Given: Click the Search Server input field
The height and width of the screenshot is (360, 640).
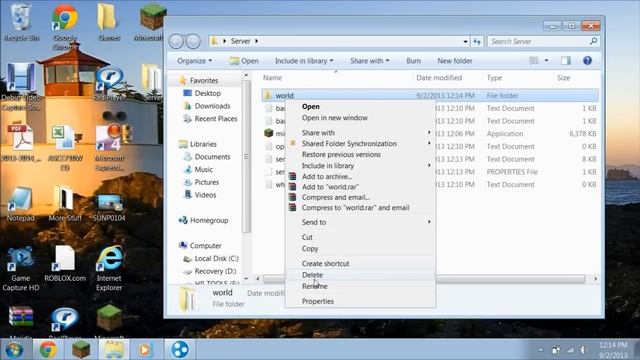Looking at the screenshot, I should [543, 41].
